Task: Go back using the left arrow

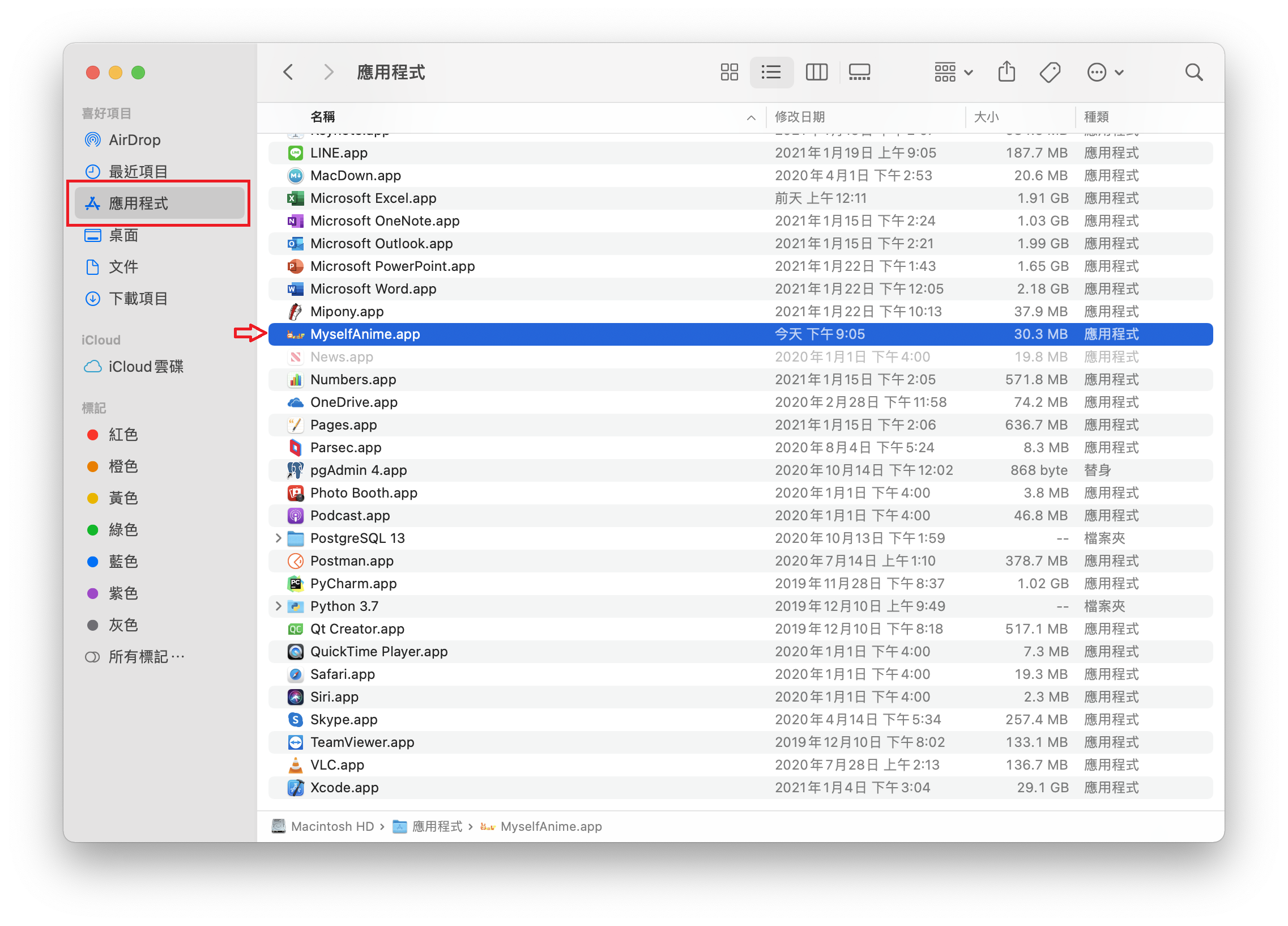Action: [x=288, y=72]
